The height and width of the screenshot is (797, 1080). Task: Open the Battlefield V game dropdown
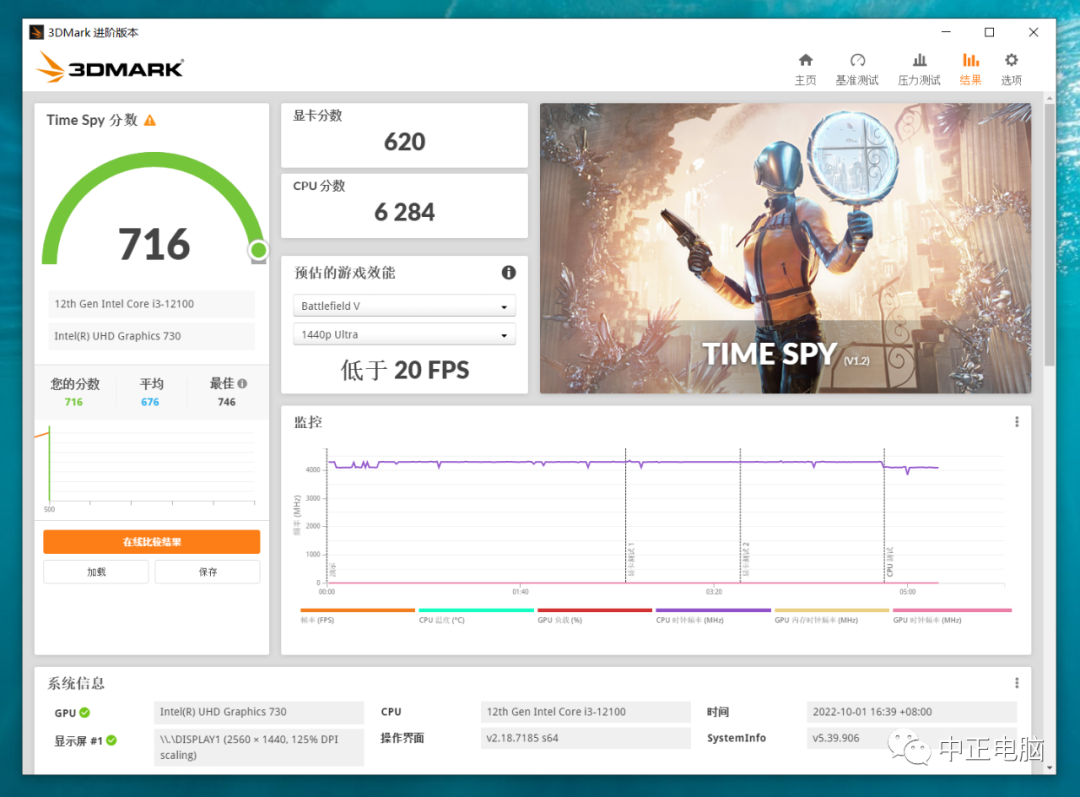pos(404,306)
